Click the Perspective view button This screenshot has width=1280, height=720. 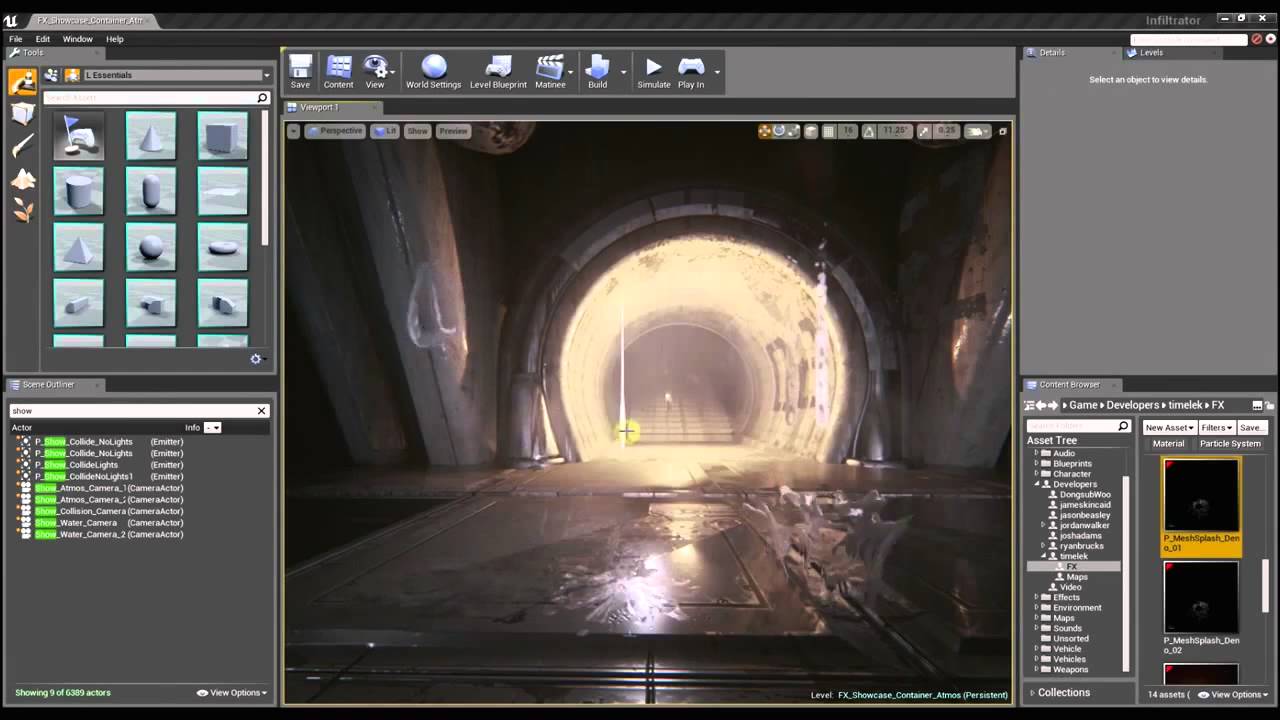point(335,131)
